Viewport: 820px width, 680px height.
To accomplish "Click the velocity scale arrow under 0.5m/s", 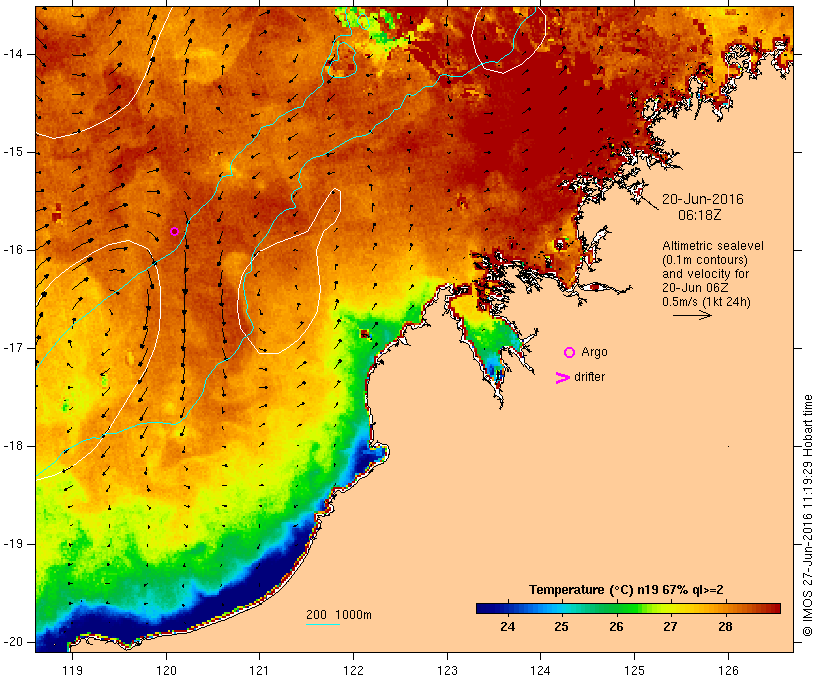I will 692,315.
